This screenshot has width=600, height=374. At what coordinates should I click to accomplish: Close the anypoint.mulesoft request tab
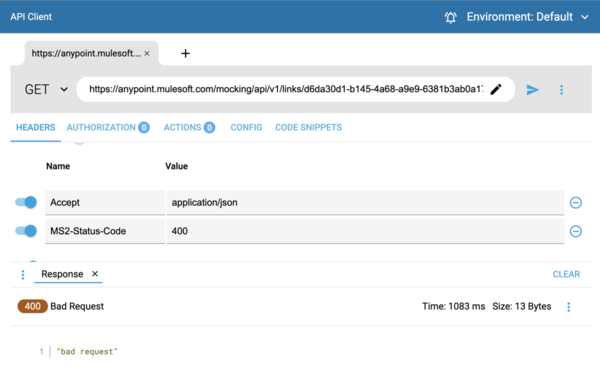[147, 54]
